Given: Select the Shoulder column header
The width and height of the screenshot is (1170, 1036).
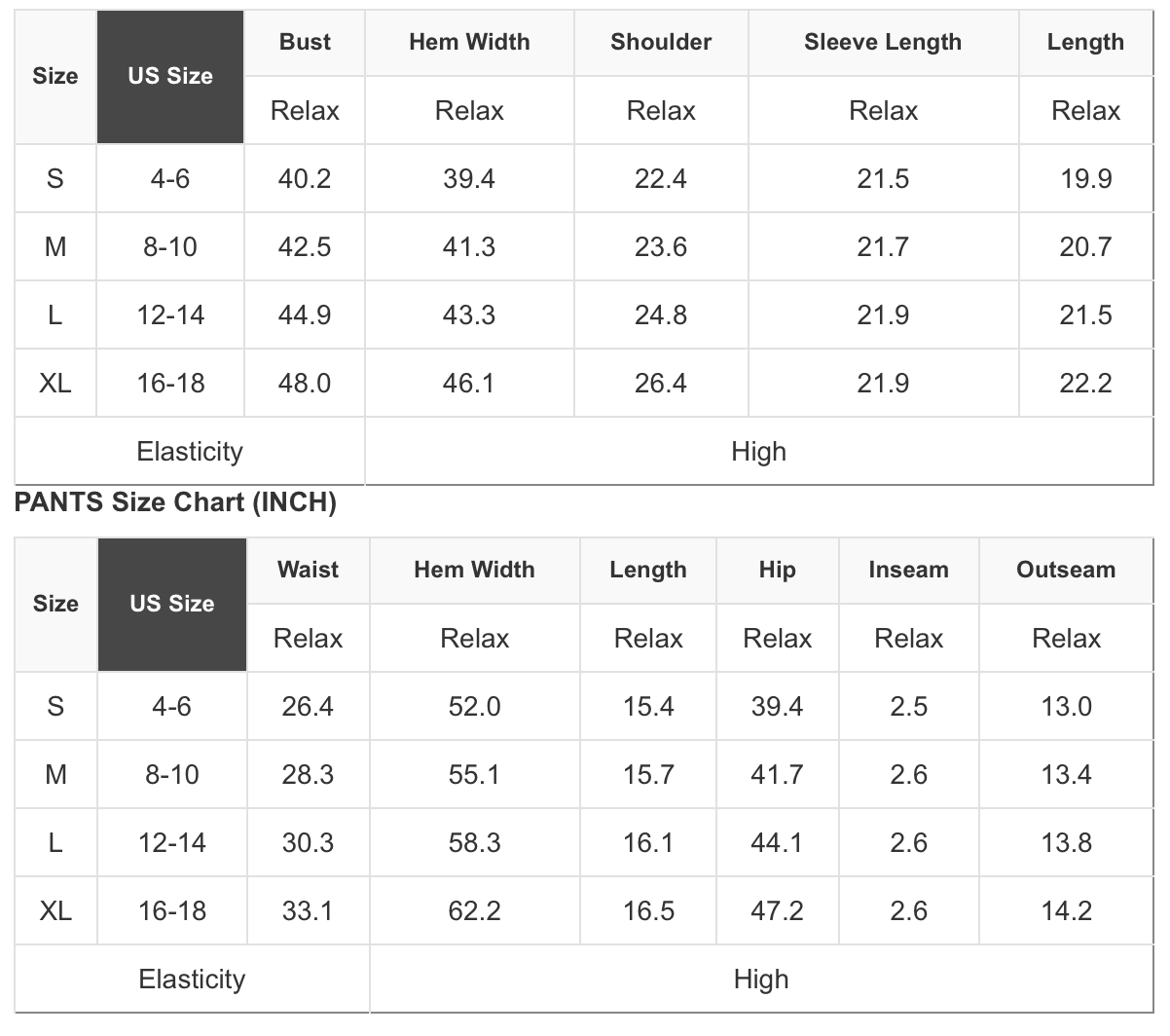Looking at the screenshot, I should 661,42.
